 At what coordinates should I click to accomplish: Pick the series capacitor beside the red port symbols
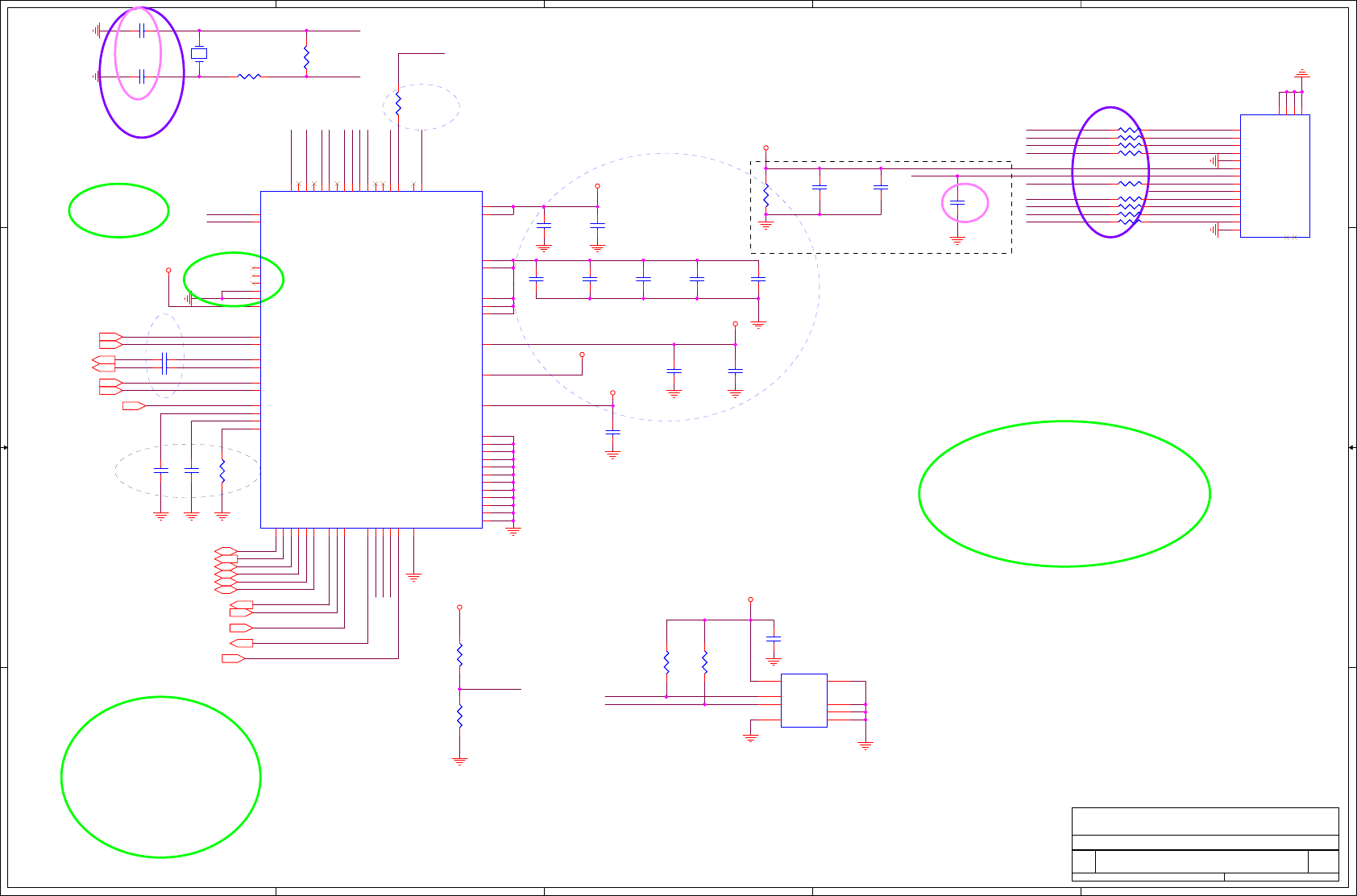click(164, 363)
